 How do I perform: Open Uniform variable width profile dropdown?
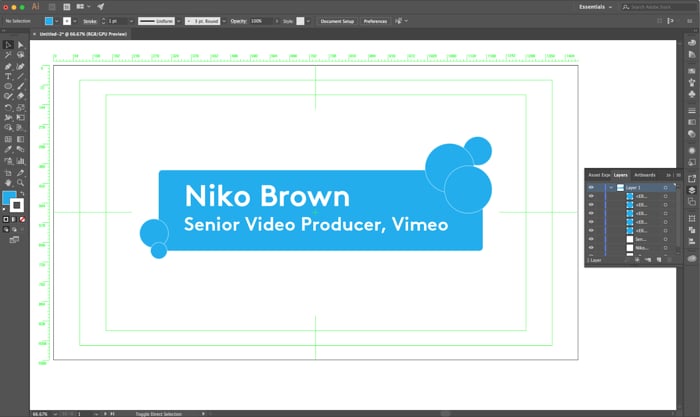179,21
